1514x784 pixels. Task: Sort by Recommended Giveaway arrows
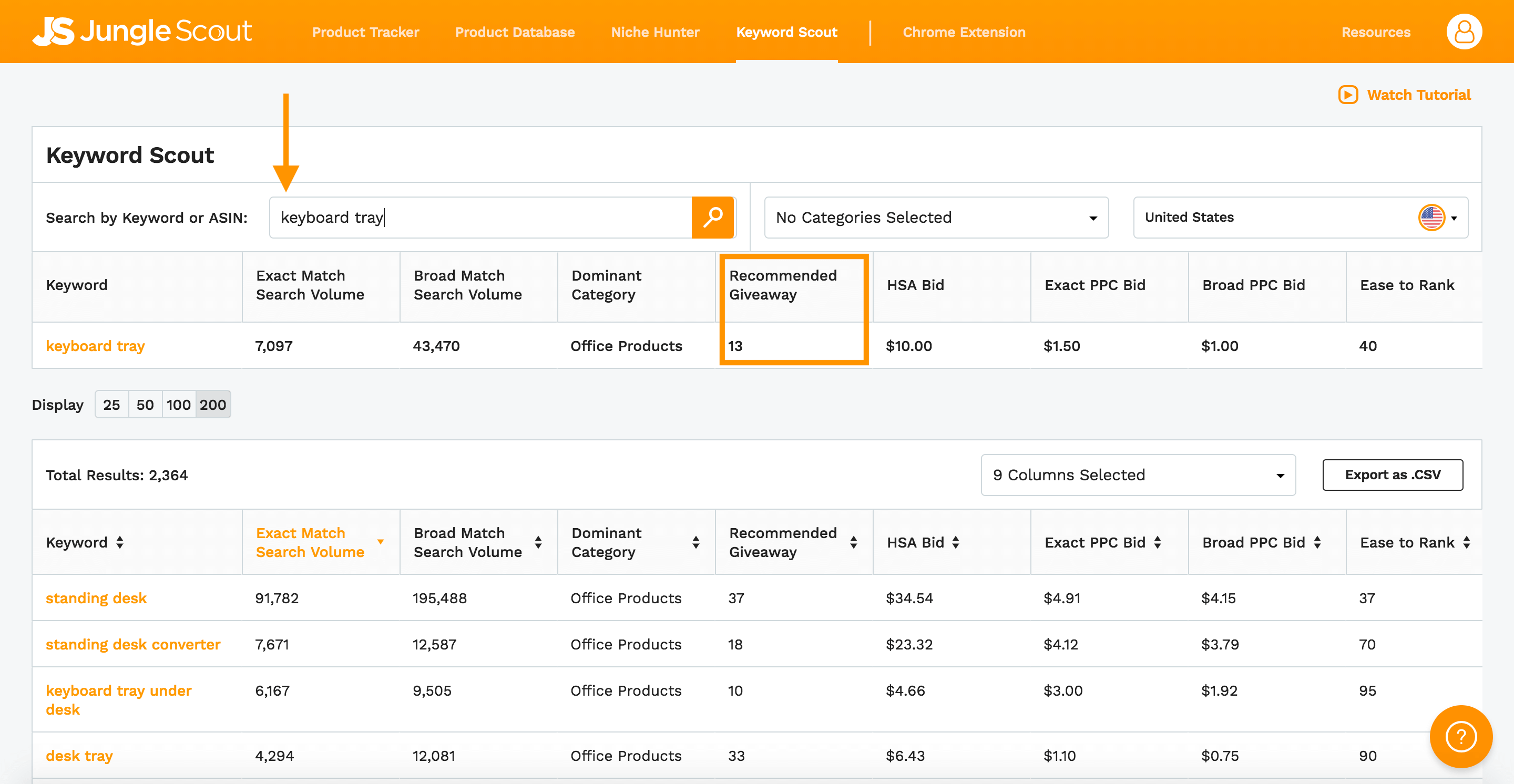[x=853, y=542]
